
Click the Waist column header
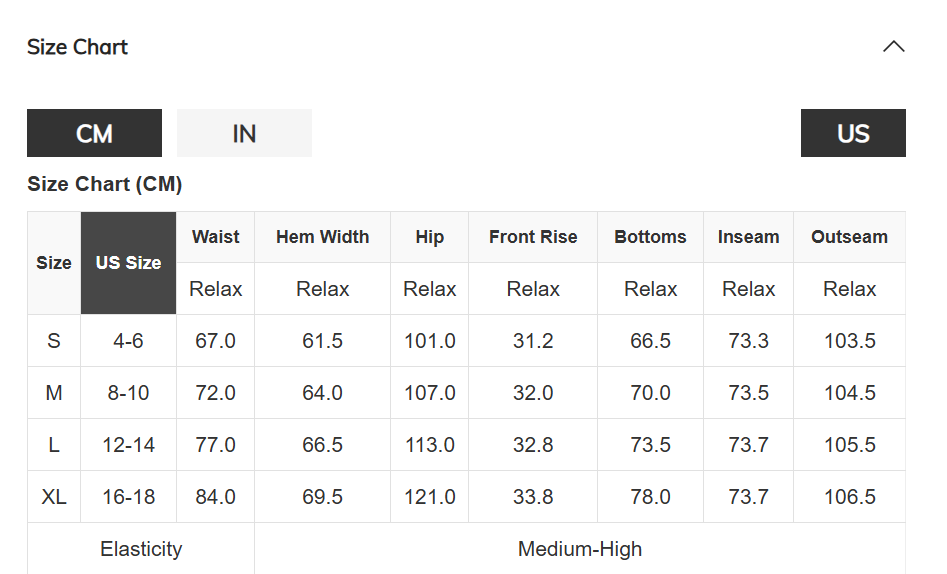coord(216,237)
